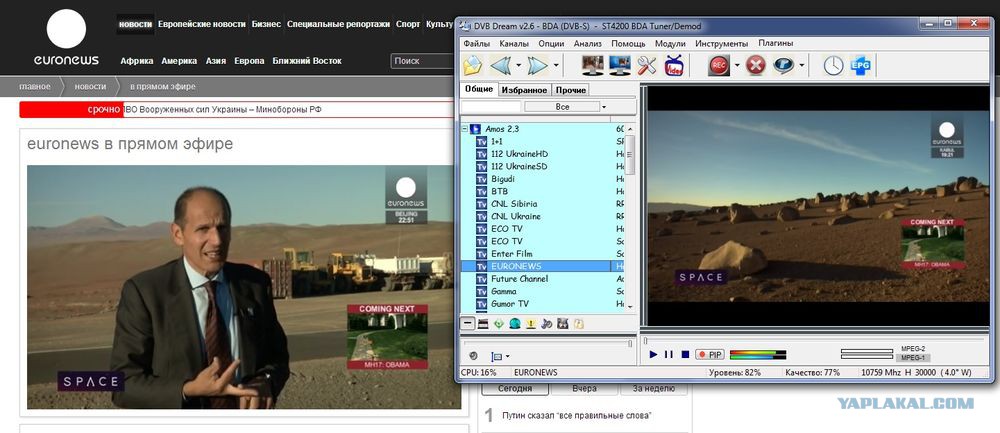Screen dimensions: 1000x433
Task: Collapse the Amos 2,3 satellite tree node
Action: (x=465, y=129)
